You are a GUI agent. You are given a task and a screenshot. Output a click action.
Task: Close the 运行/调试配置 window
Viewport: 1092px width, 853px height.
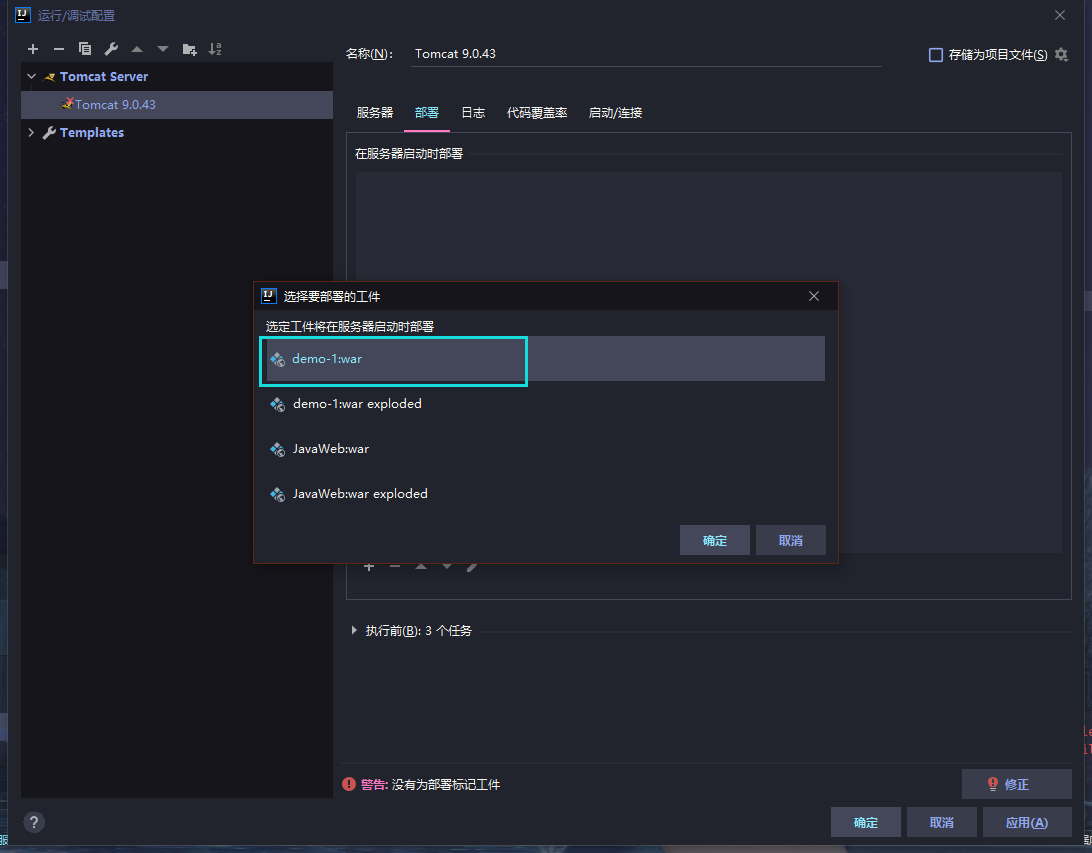(1060, 15)
